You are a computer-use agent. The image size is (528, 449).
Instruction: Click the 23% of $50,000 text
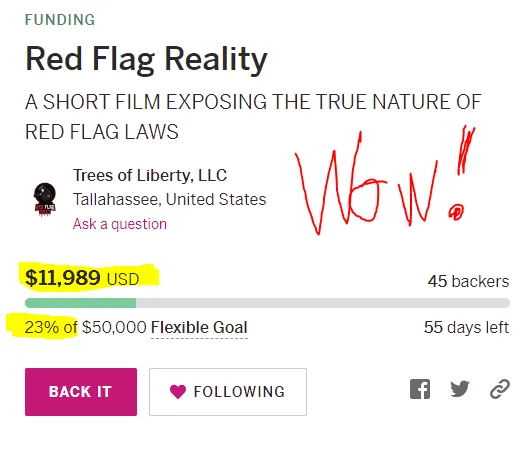[86, 327]
